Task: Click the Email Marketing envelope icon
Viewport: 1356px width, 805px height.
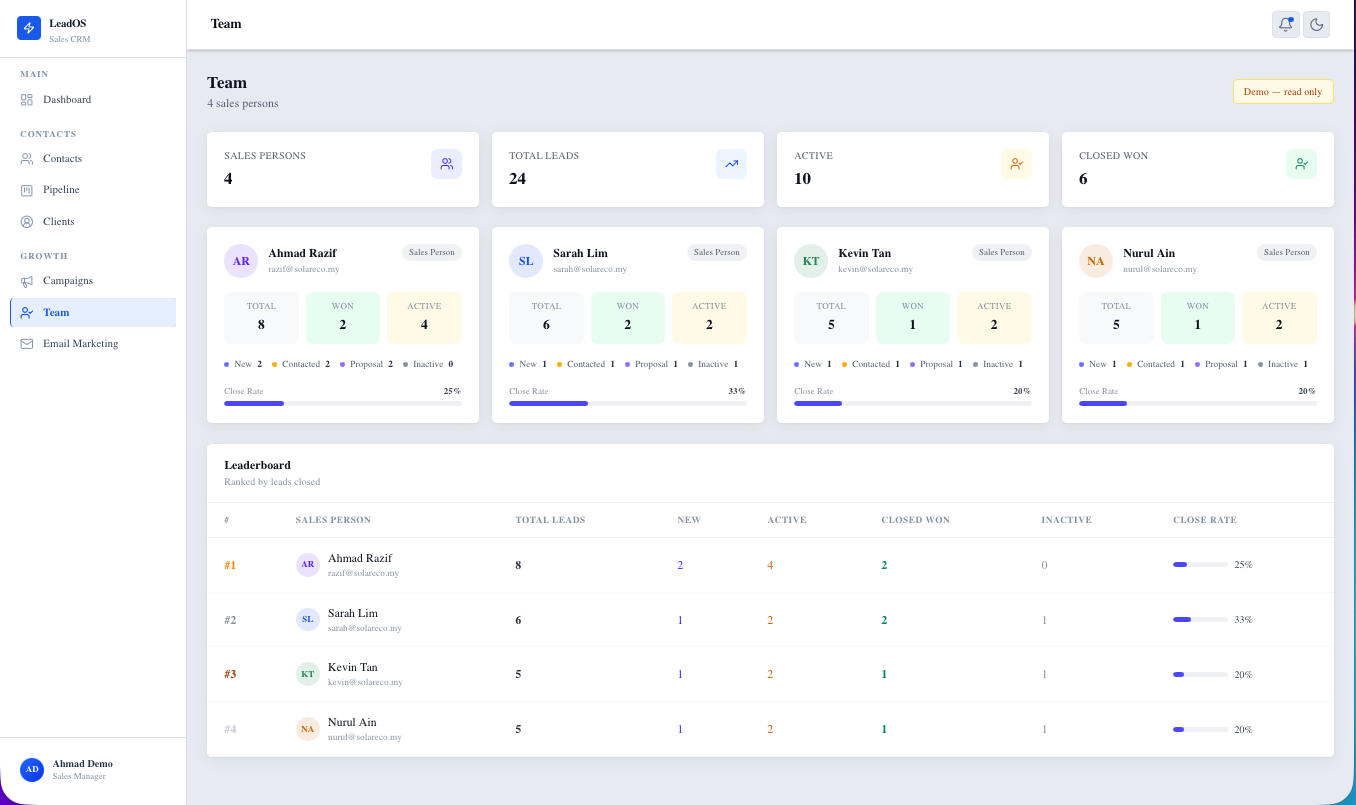Action: 27,344
